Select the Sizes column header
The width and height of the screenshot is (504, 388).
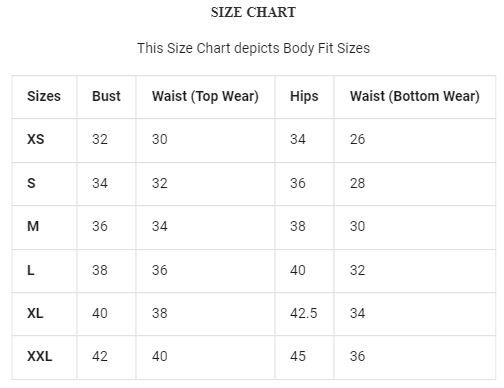(44, 96)
